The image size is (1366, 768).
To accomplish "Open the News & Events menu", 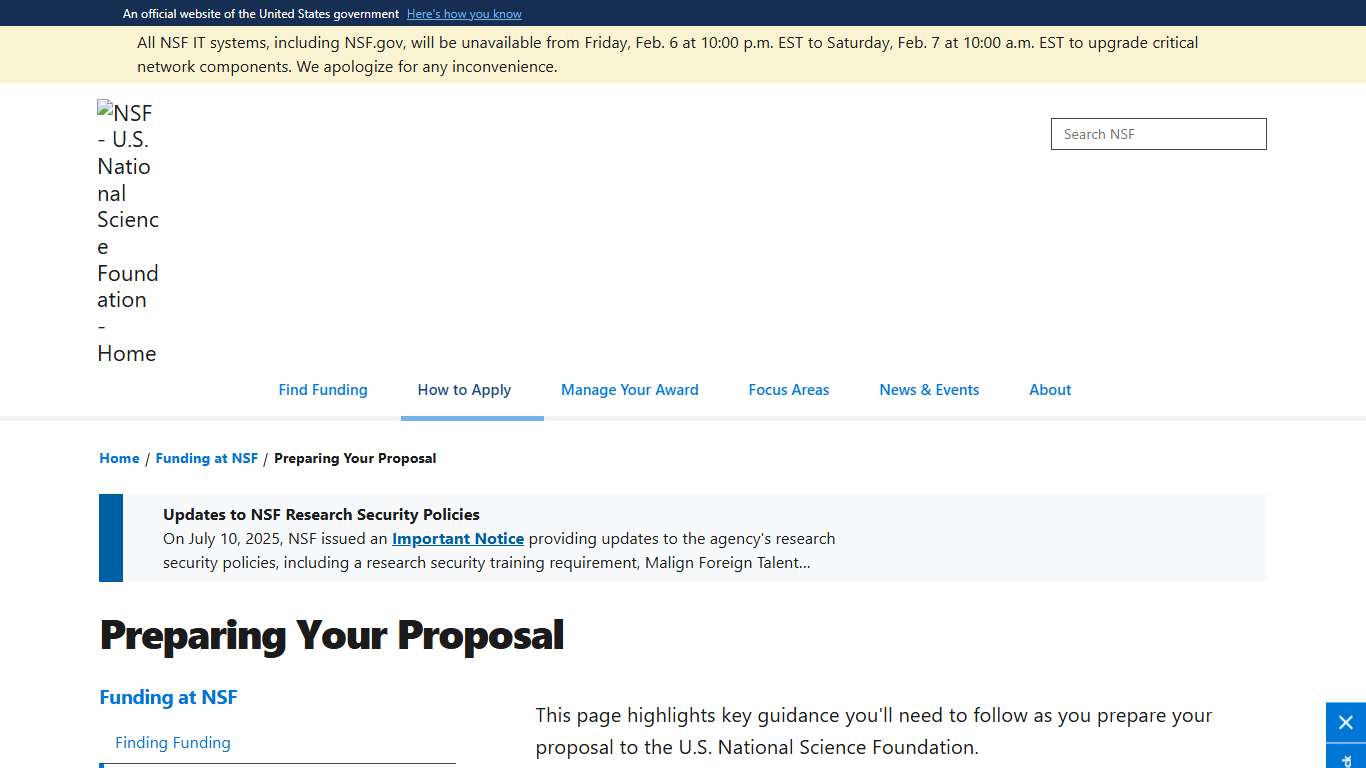I will (928, 390).
